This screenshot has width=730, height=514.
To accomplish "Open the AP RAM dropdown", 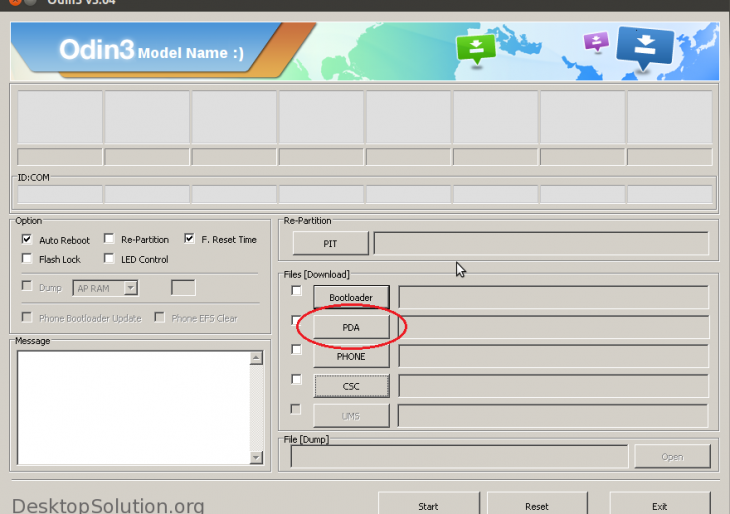I will pyautogui.click(x=131, y=288).
